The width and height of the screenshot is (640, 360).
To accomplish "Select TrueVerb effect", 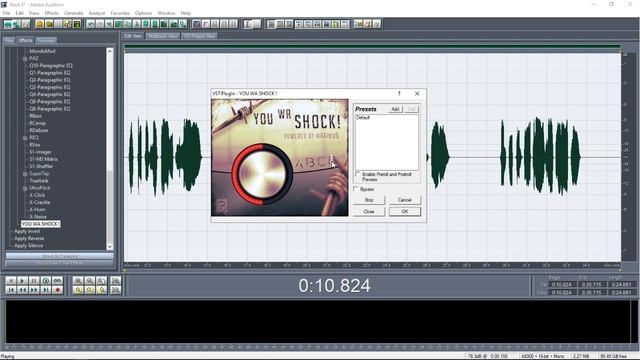I will (39, 181).
